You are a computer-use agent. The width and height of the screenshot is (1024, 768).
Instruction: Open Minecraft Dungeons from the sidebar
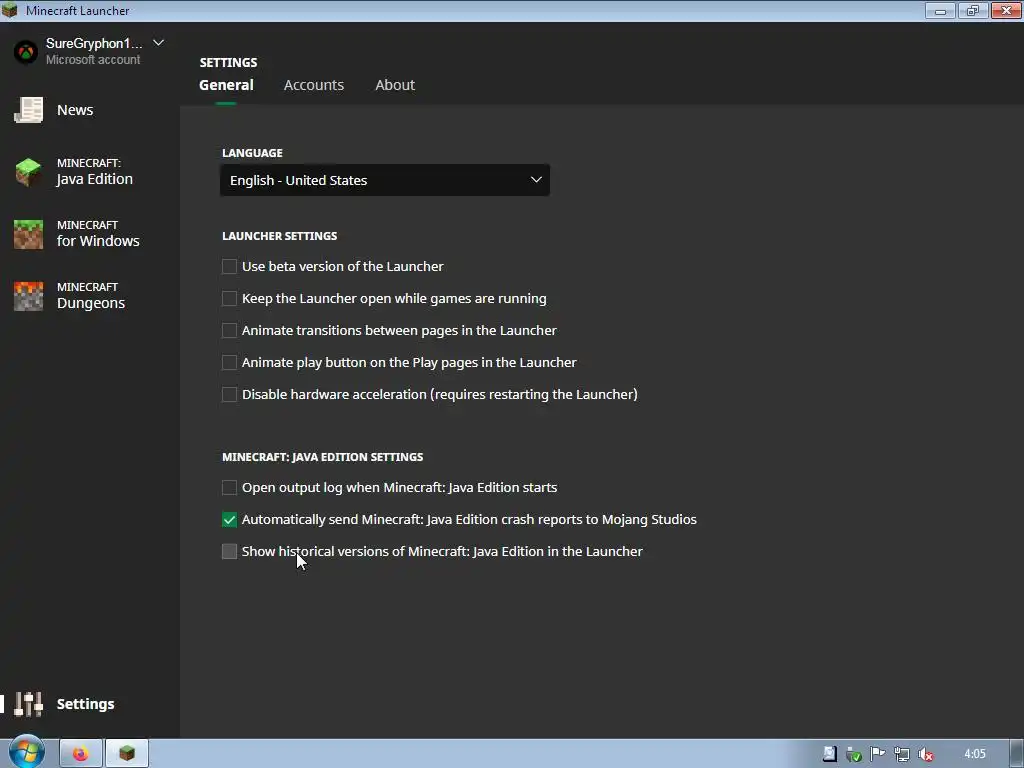(x=69, y=296)
